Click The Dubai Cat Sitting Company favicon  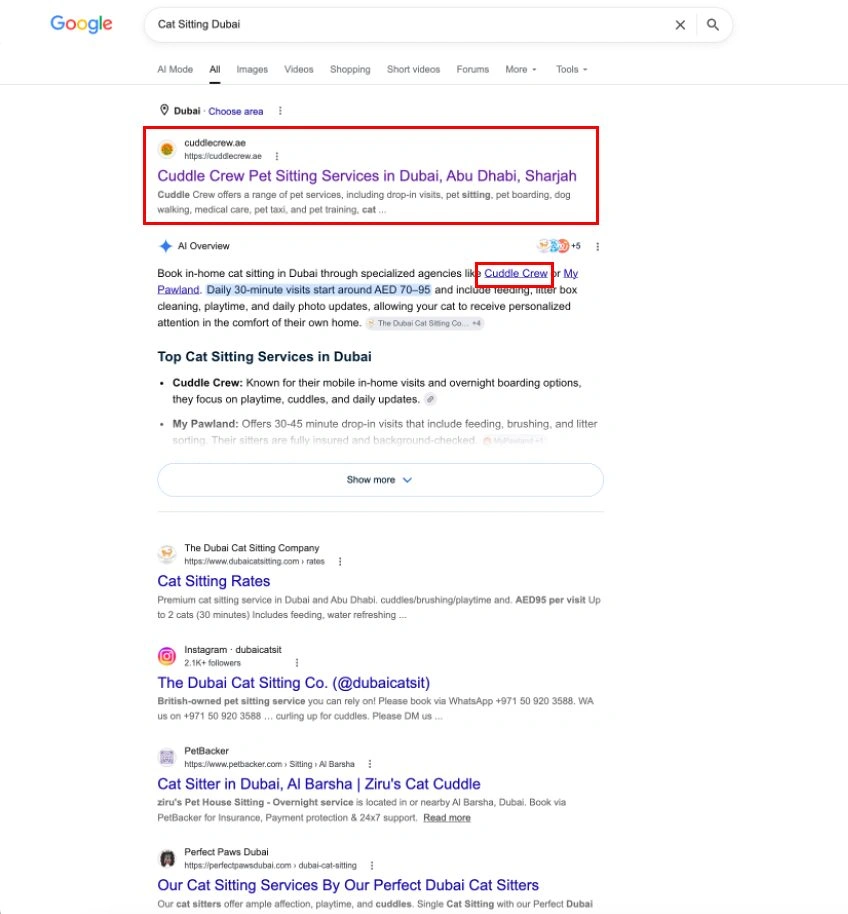click(167, 554)
